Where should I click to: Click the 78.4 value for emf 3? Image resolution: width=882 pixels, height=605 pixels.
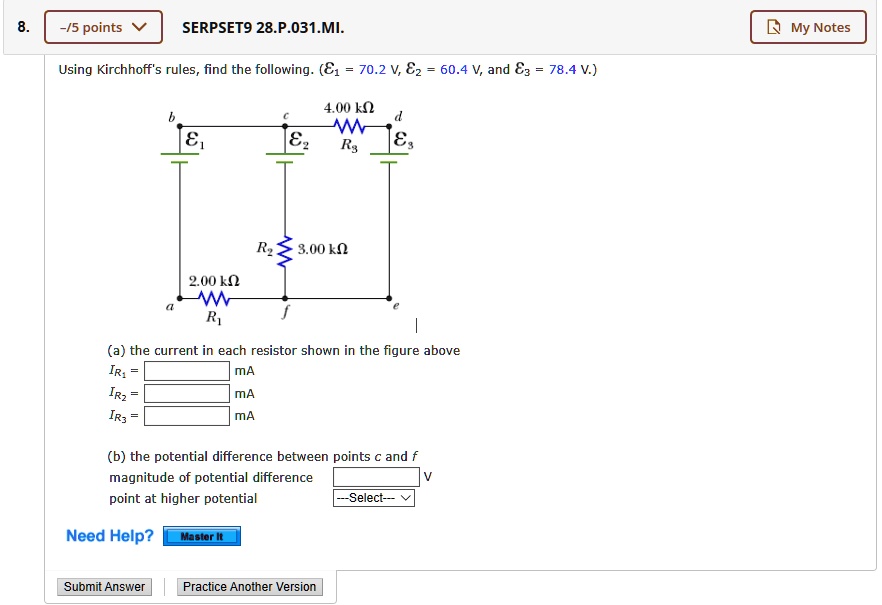click(562, 70)
